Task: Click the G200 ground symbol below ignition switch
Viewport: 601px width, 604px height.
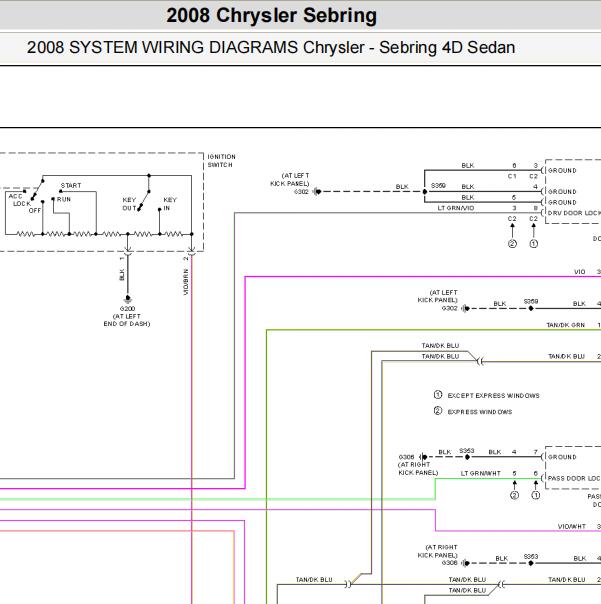Action: (128, 299)
